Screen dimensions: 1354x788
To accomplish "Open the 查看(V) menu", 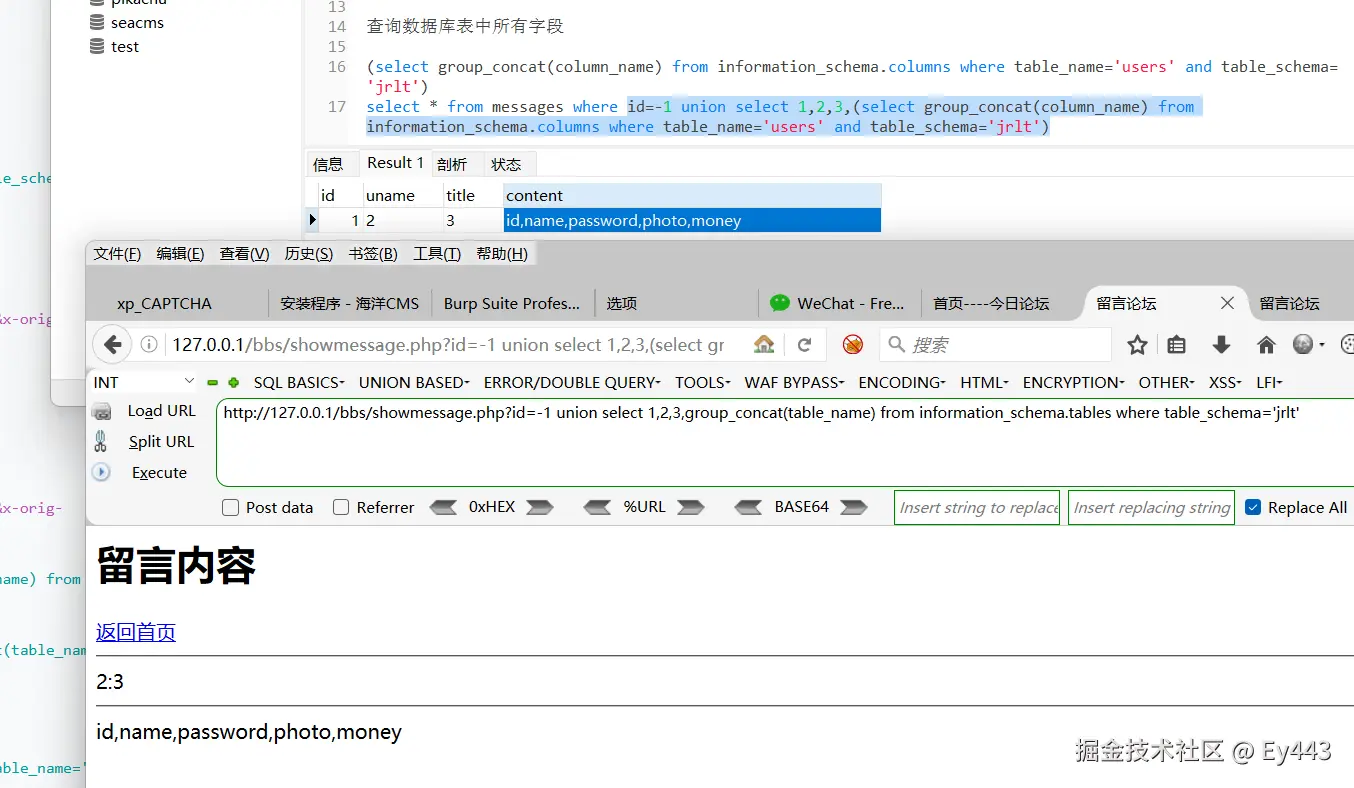I will tap(245, 254).
